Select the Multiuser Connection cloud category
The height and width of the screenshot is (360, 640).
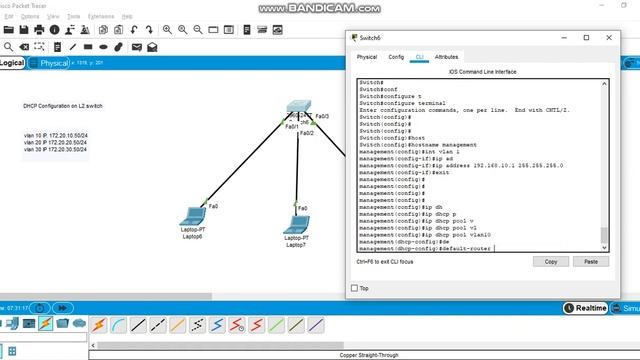(x=79, y=324)
